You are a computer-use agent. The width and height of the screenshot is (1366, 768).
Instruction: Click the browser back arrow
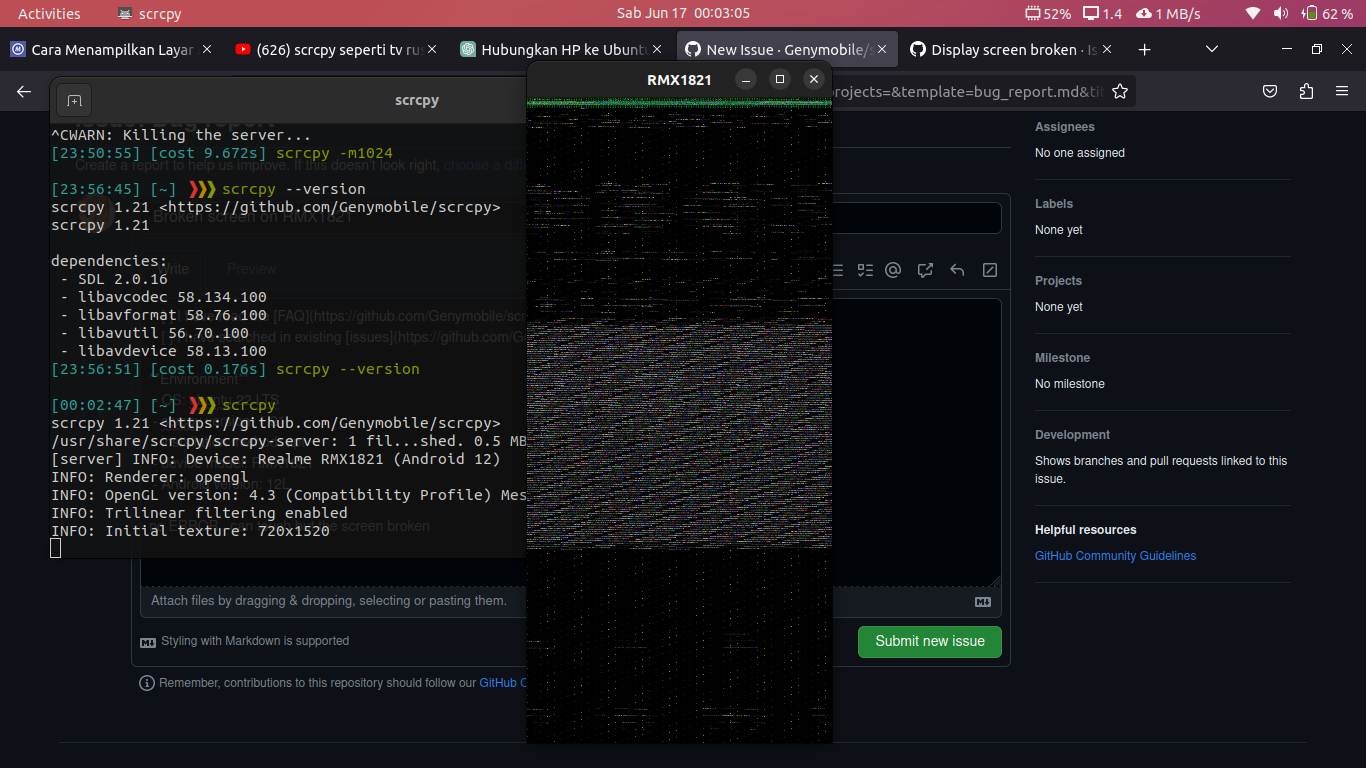23,90
